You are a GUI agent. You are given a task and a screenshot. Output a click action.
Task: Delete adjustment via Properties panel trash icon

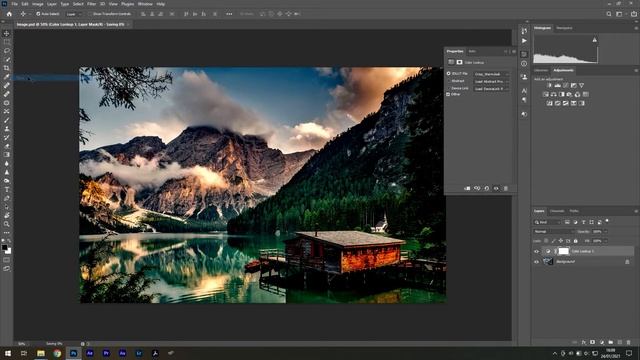pos(506,188)
